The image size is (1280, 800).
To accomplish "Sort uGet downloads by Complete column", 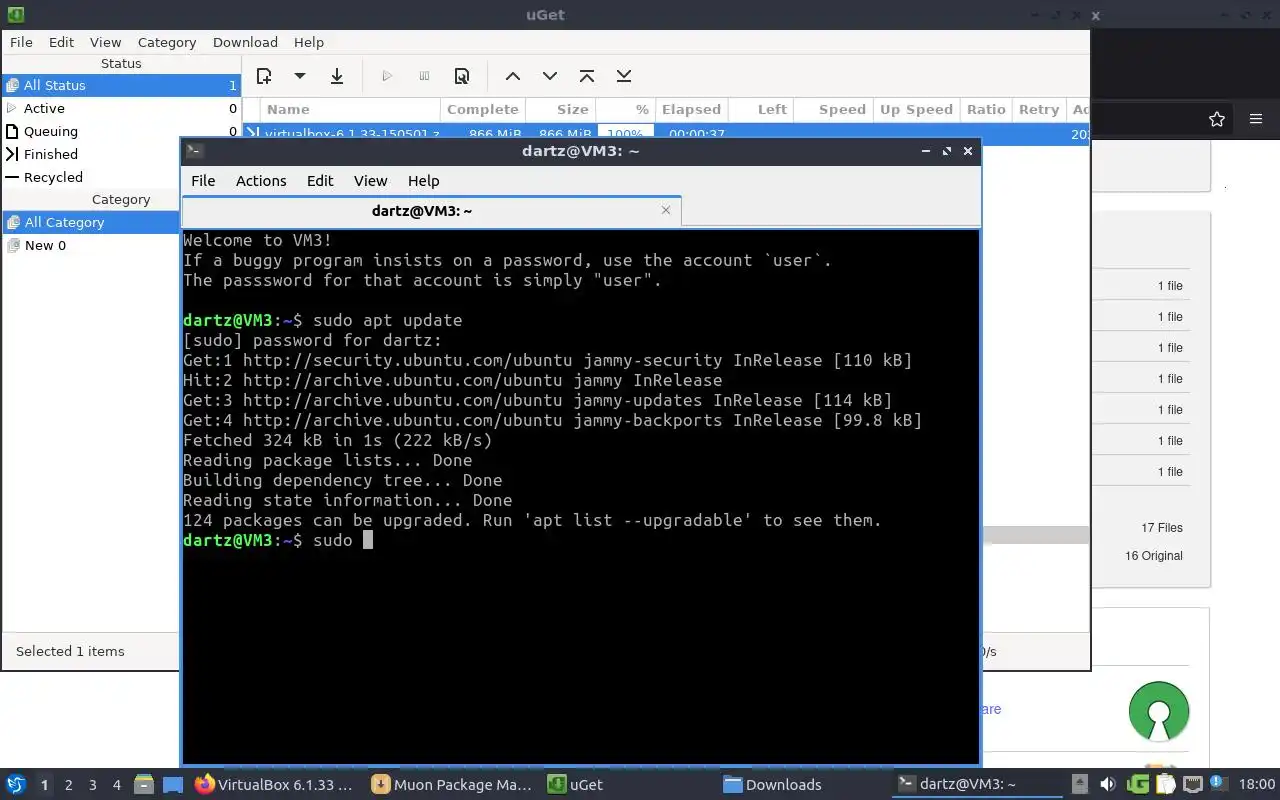I will tap(482, 109).
